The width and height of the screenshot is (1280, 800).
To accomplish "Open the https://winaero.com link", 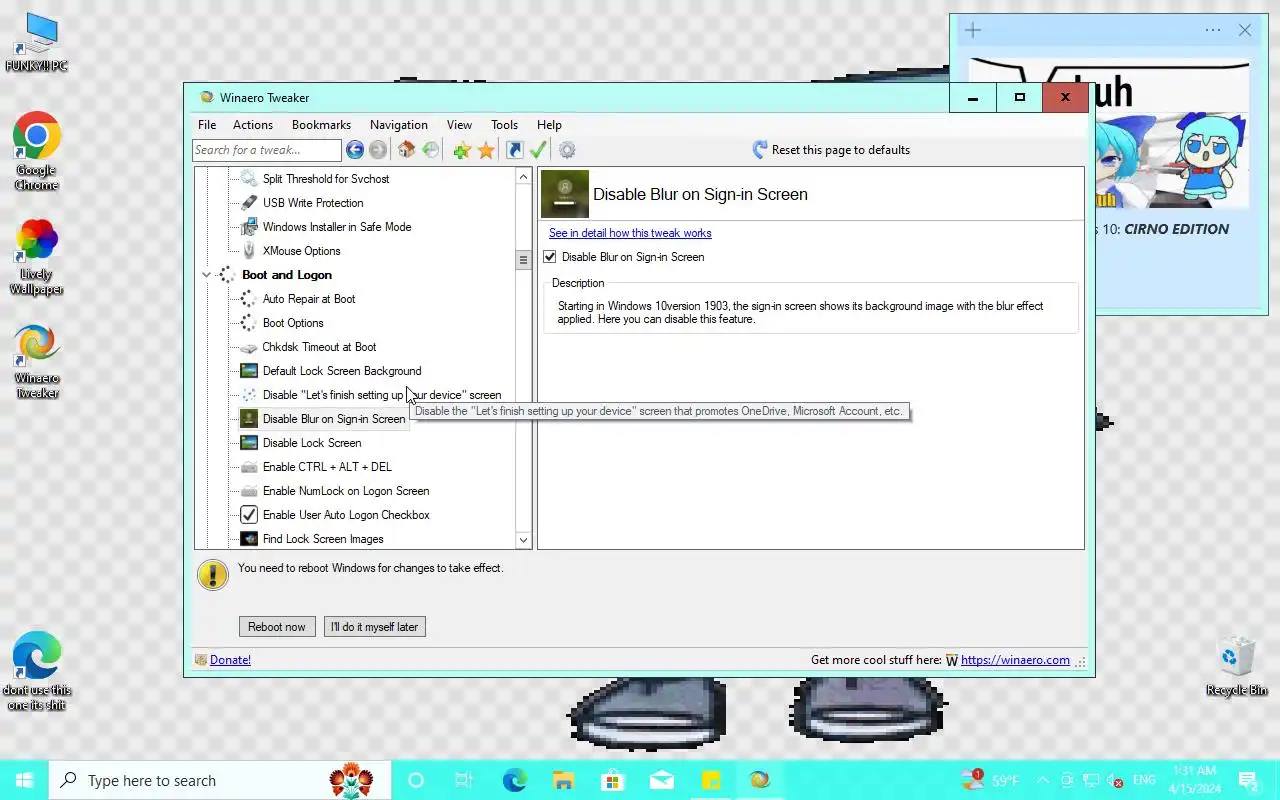I will click(1015, 660).
